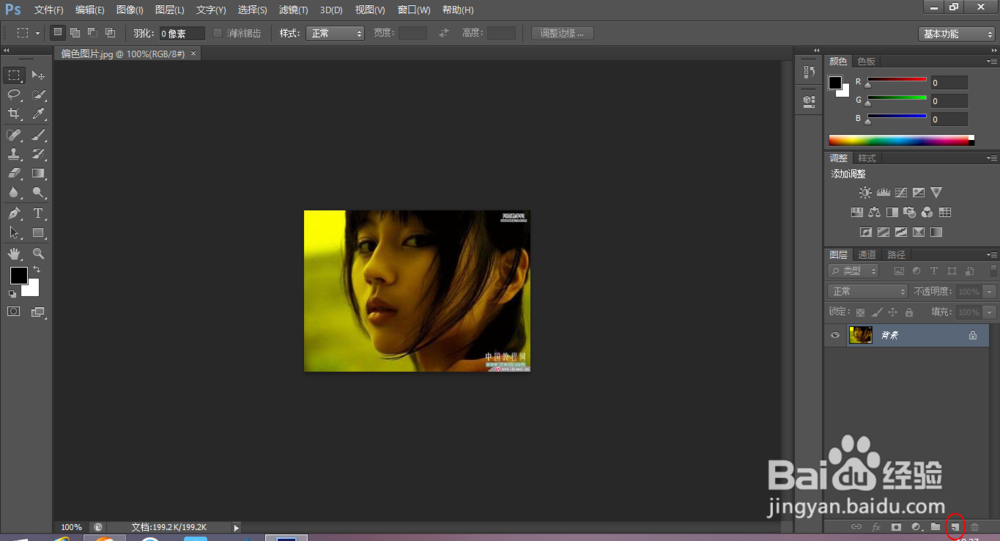The height and width of the screenshot is (541, 1000).
Task: Click the Create new group folder icon
Action: [x=935, y=527]
